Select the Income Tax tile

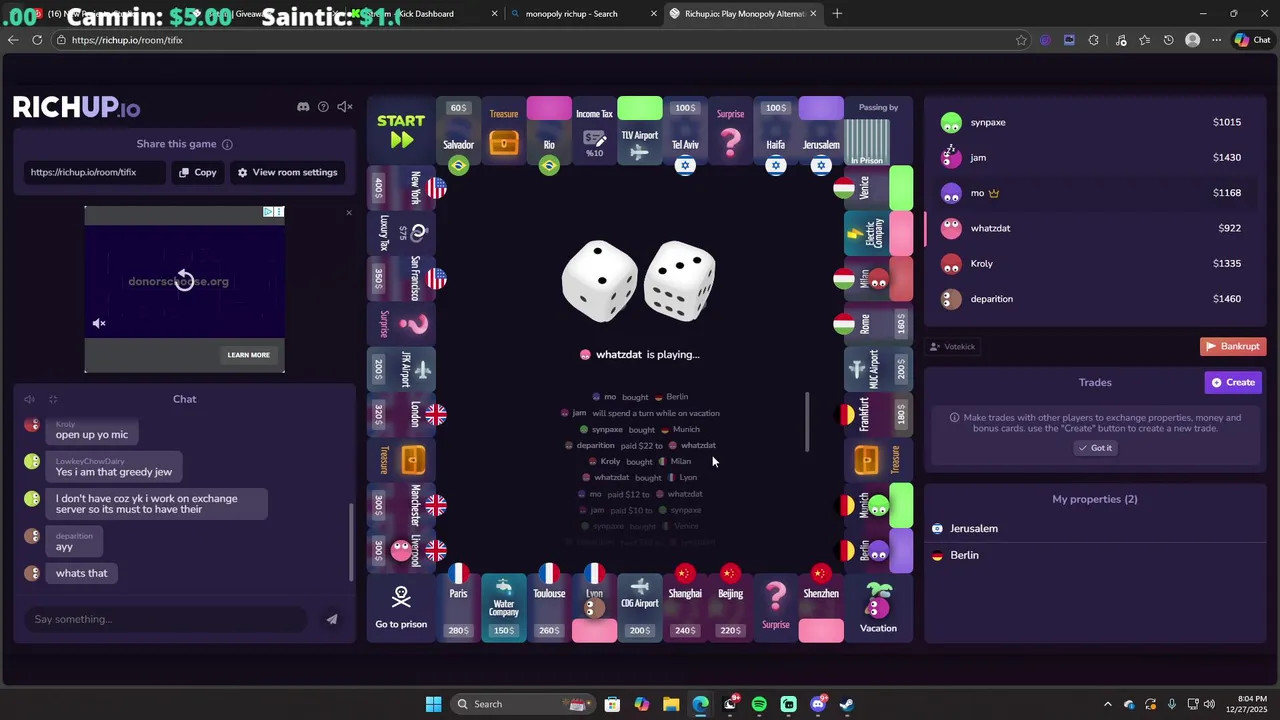click(x=594, y=131)
